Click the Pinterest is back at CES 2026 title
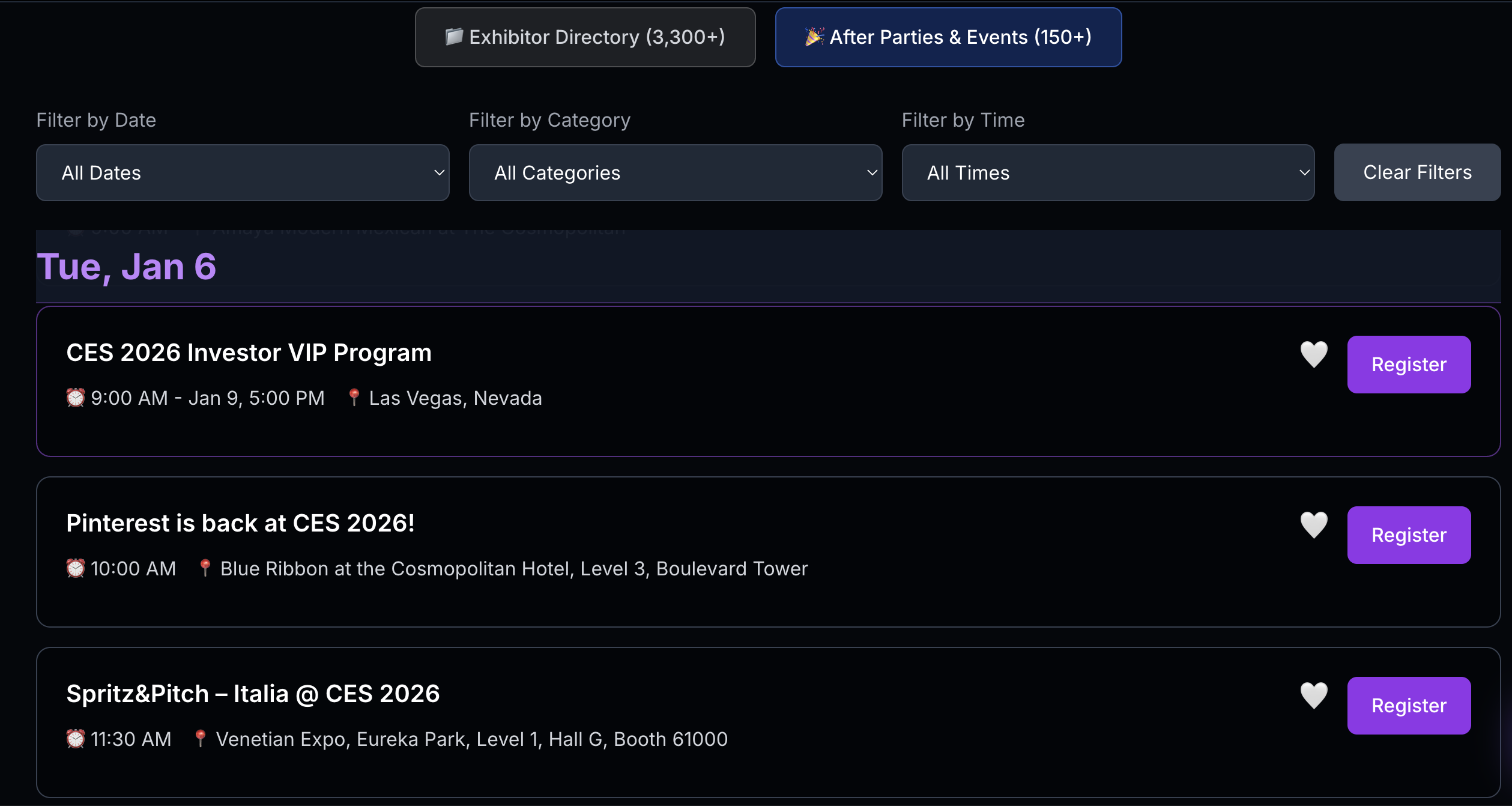 pos(240,523)
